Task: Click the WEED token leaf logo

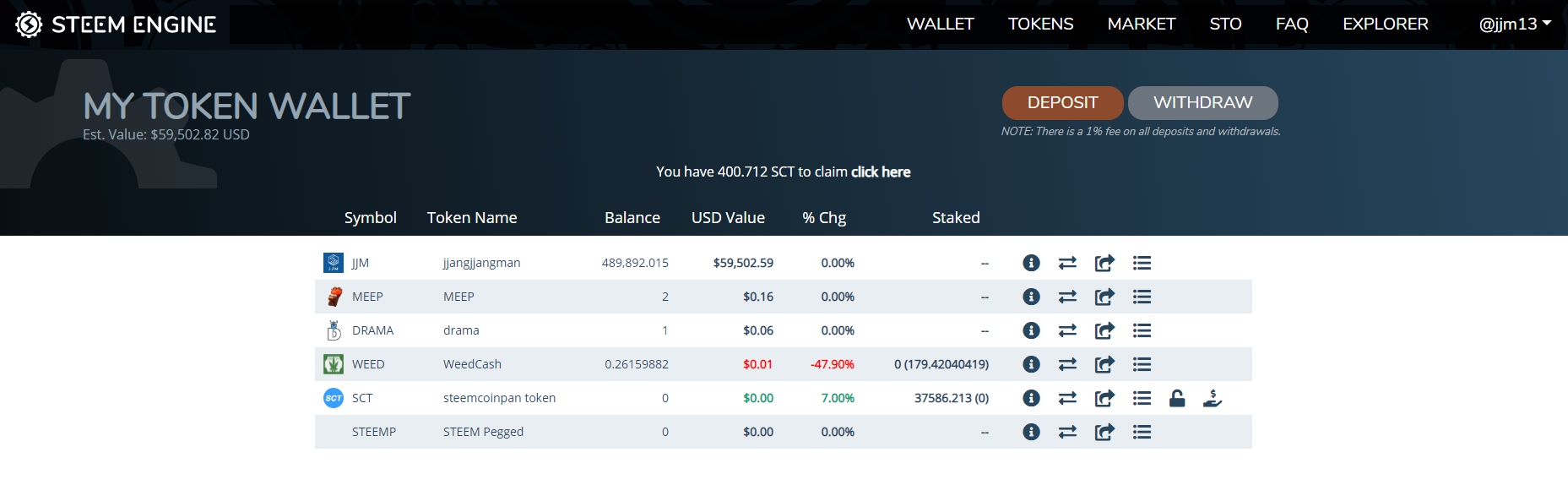Action: (x=334, y=364)
